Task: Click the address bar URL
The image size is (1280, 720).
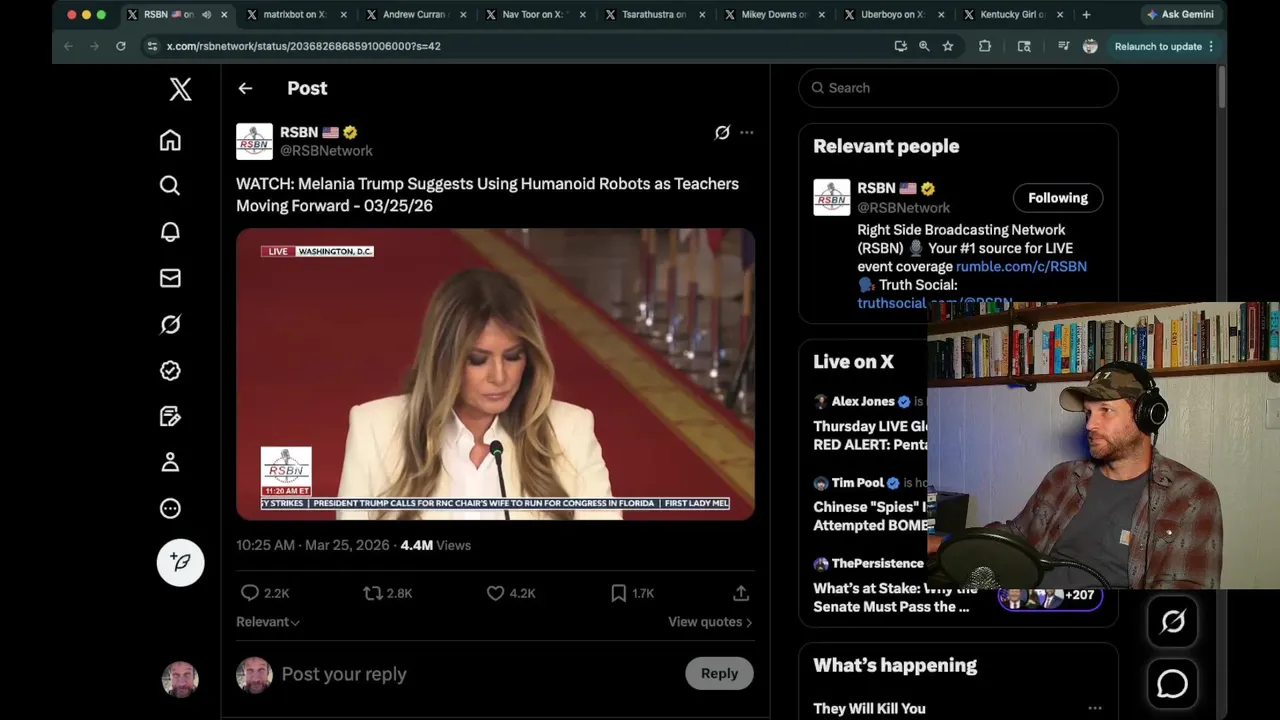Action: [x=304, y=46]
